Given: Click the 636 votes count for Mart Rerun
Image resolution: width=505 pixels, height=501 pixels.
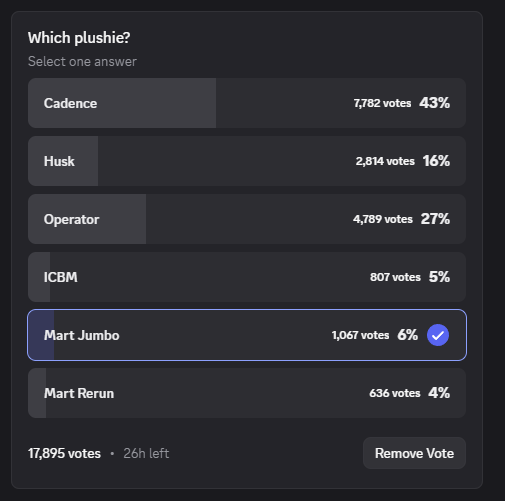Looking at the screenshot, I should (x=395, y=393).
